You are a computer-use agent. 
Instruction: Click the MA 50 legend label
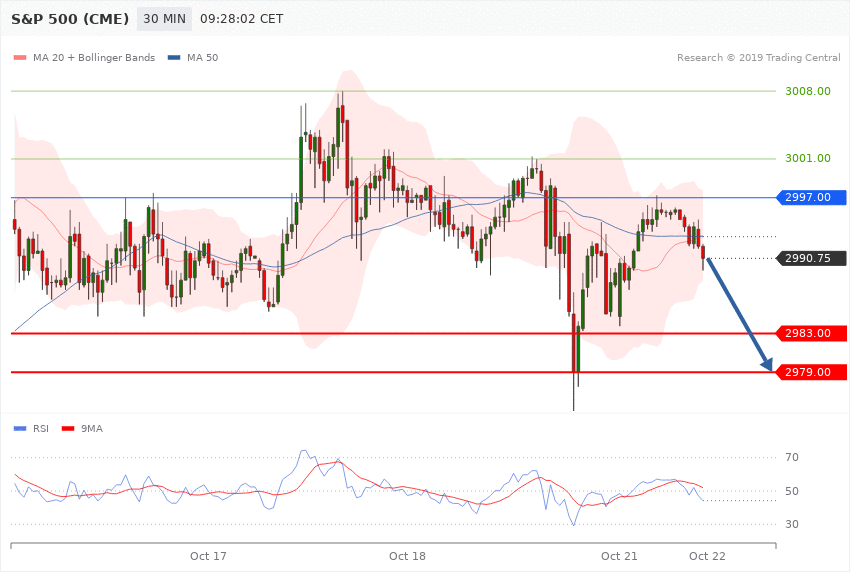pyautogui.click(x=203, y=57)
